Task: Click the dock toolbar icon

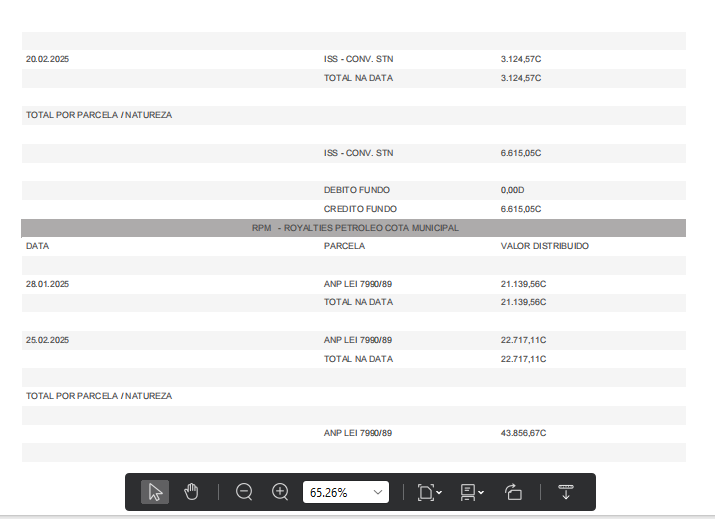Action: [565, 492]
